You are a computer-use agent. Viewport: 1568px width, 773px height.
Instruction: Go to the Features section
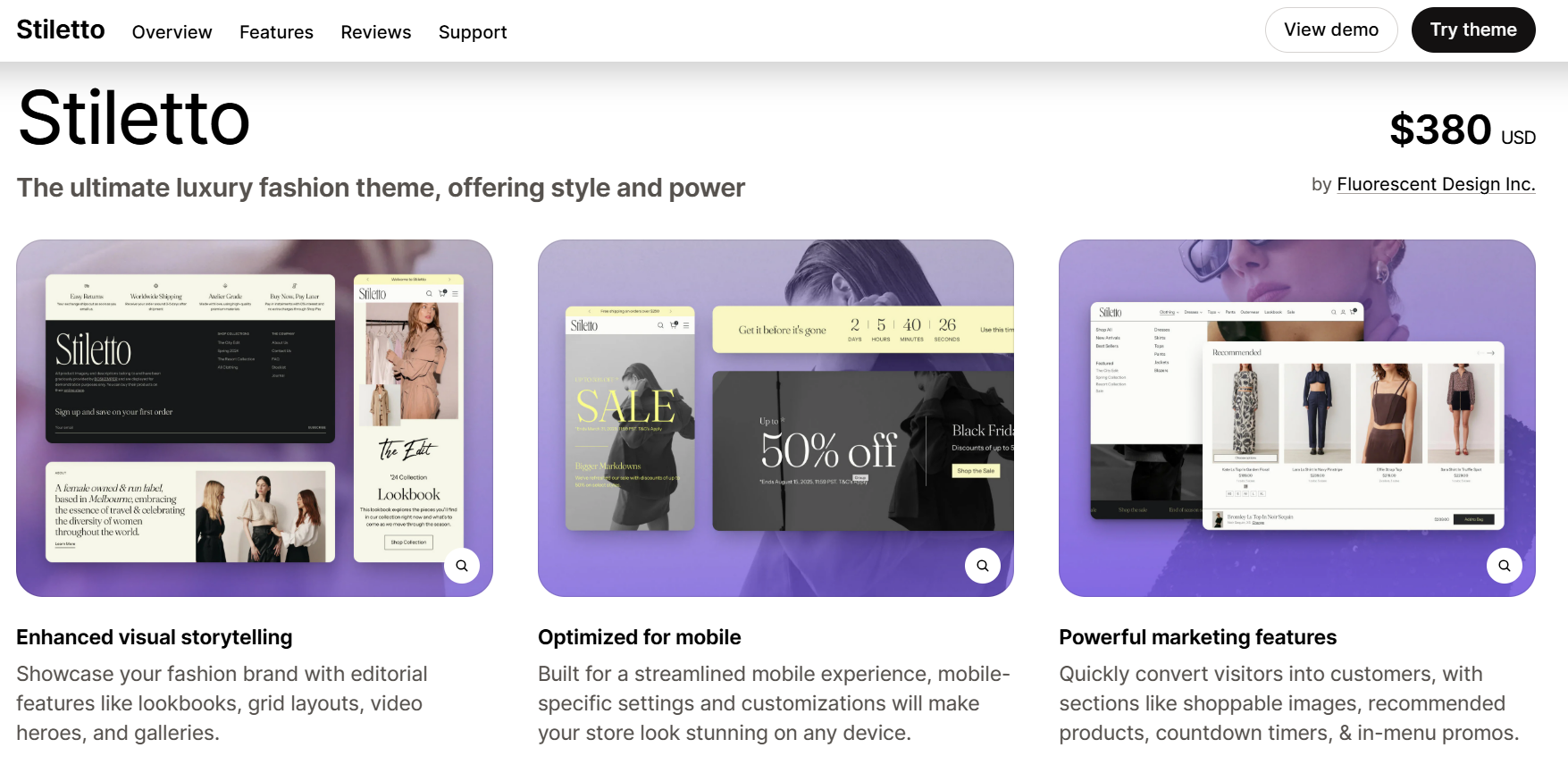(x=276, y=32)
